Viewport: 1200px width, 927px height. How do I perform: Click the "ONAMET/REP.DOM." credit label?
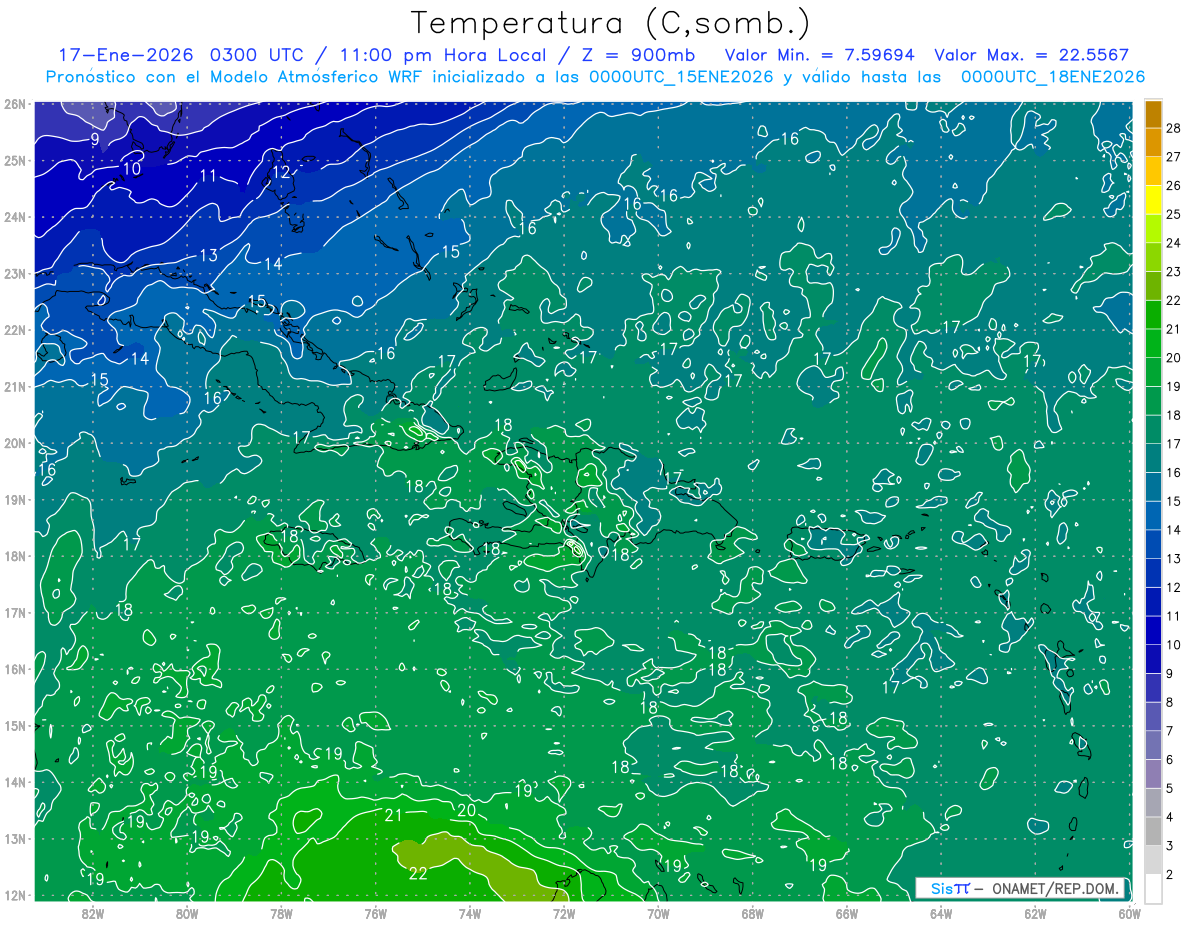click(x=1056, y=888)
